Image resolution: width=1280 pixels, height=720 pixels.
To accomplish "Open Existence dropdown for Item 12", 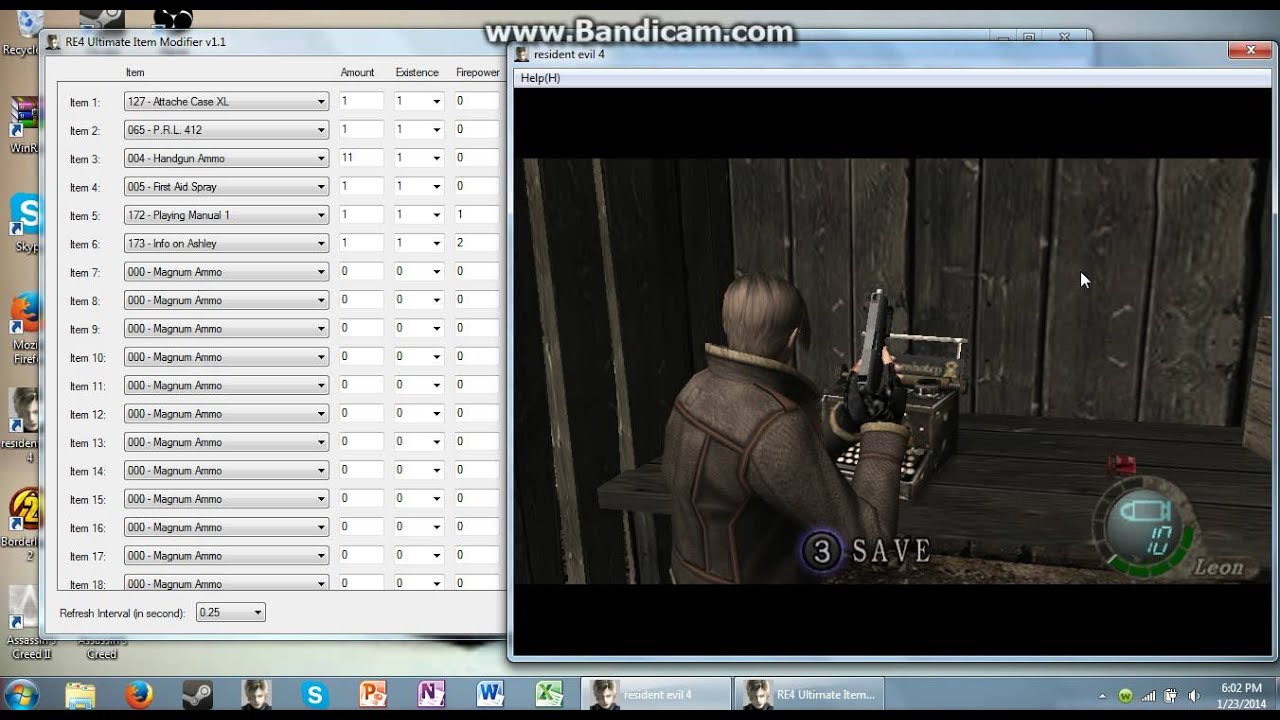I will (418, 413).
